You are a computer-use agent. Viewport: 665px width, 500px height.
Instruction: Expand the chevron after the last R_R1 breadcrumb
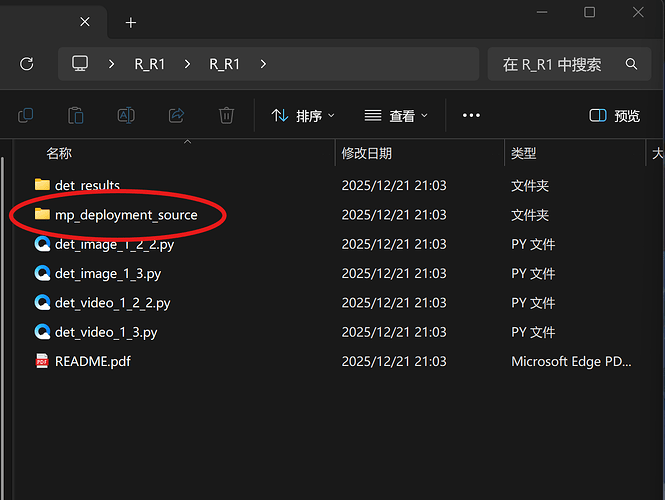[263, 64]
